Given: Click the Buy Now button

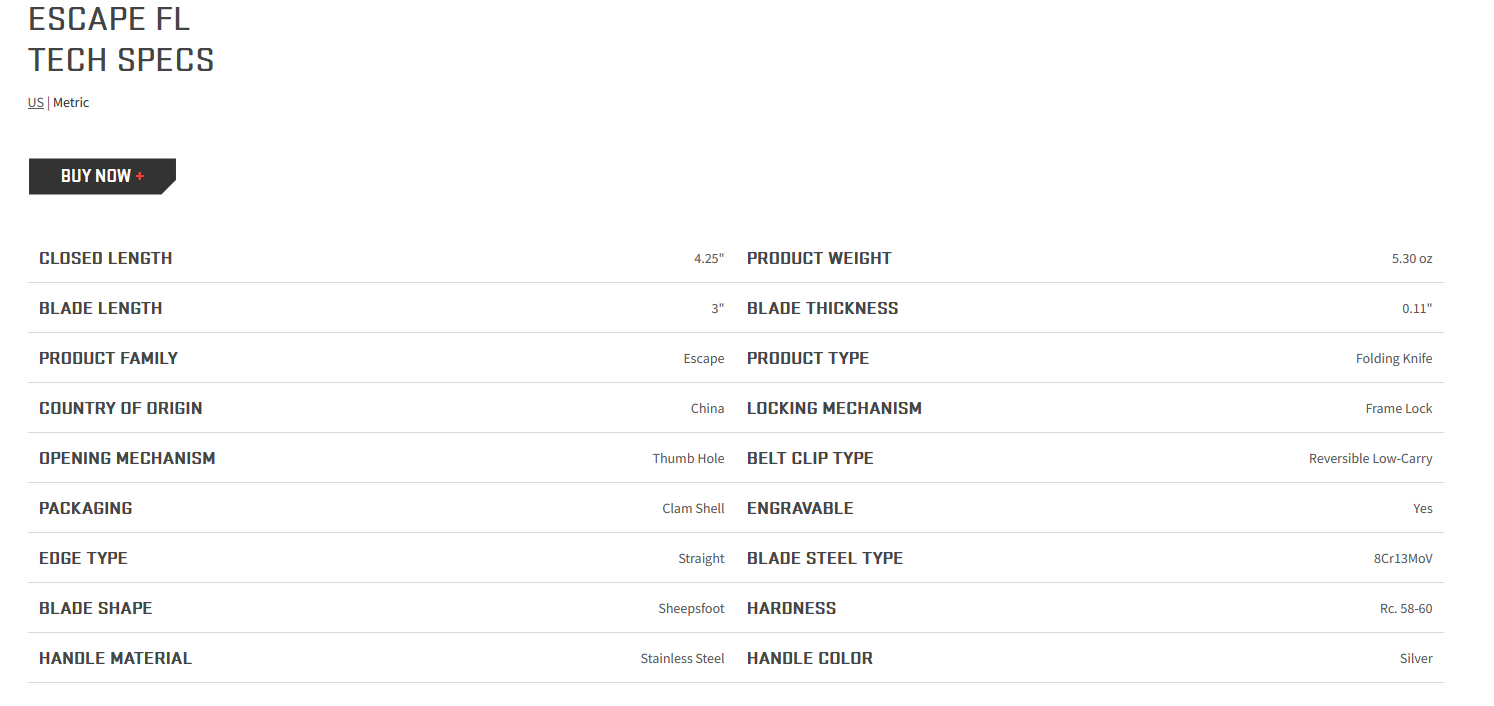Looking at the screenshot, I should (102, 176).
